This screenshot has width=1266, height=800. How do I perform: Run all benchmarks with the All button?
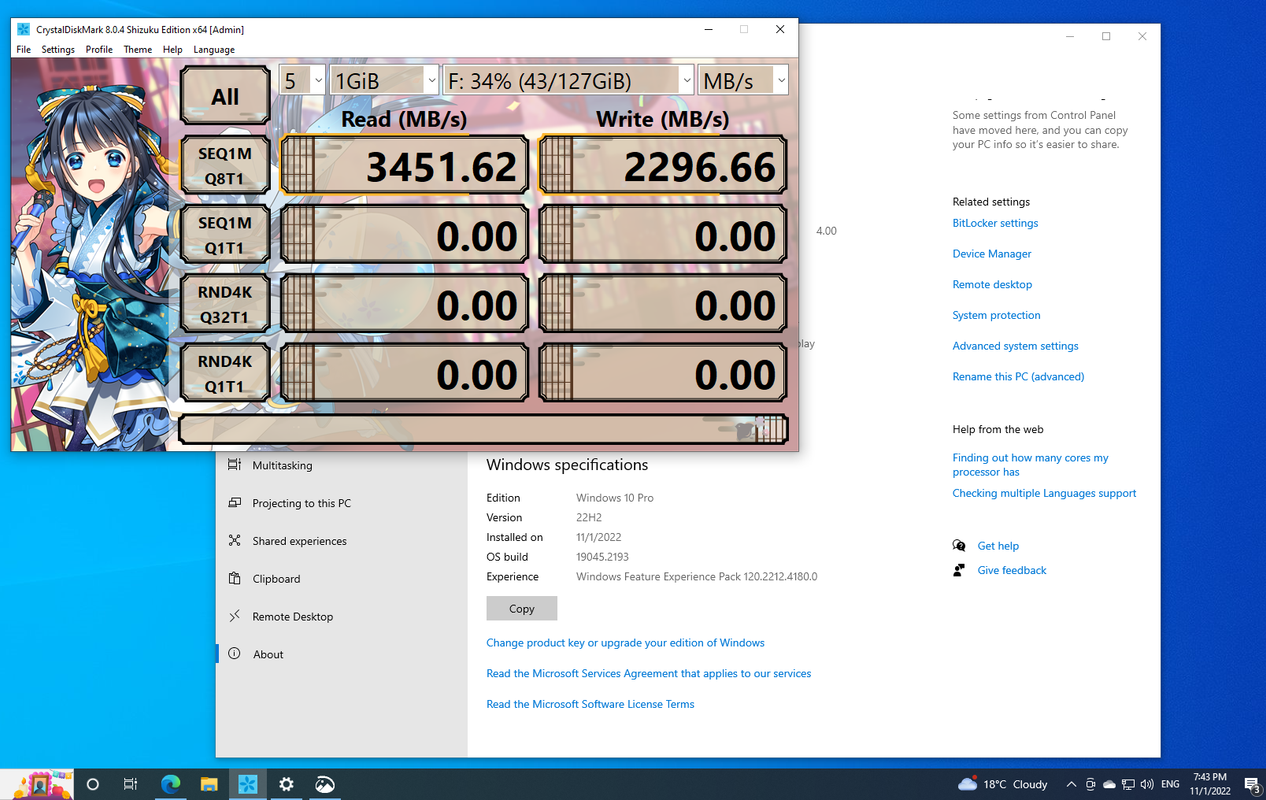click(x=225, y=96)
